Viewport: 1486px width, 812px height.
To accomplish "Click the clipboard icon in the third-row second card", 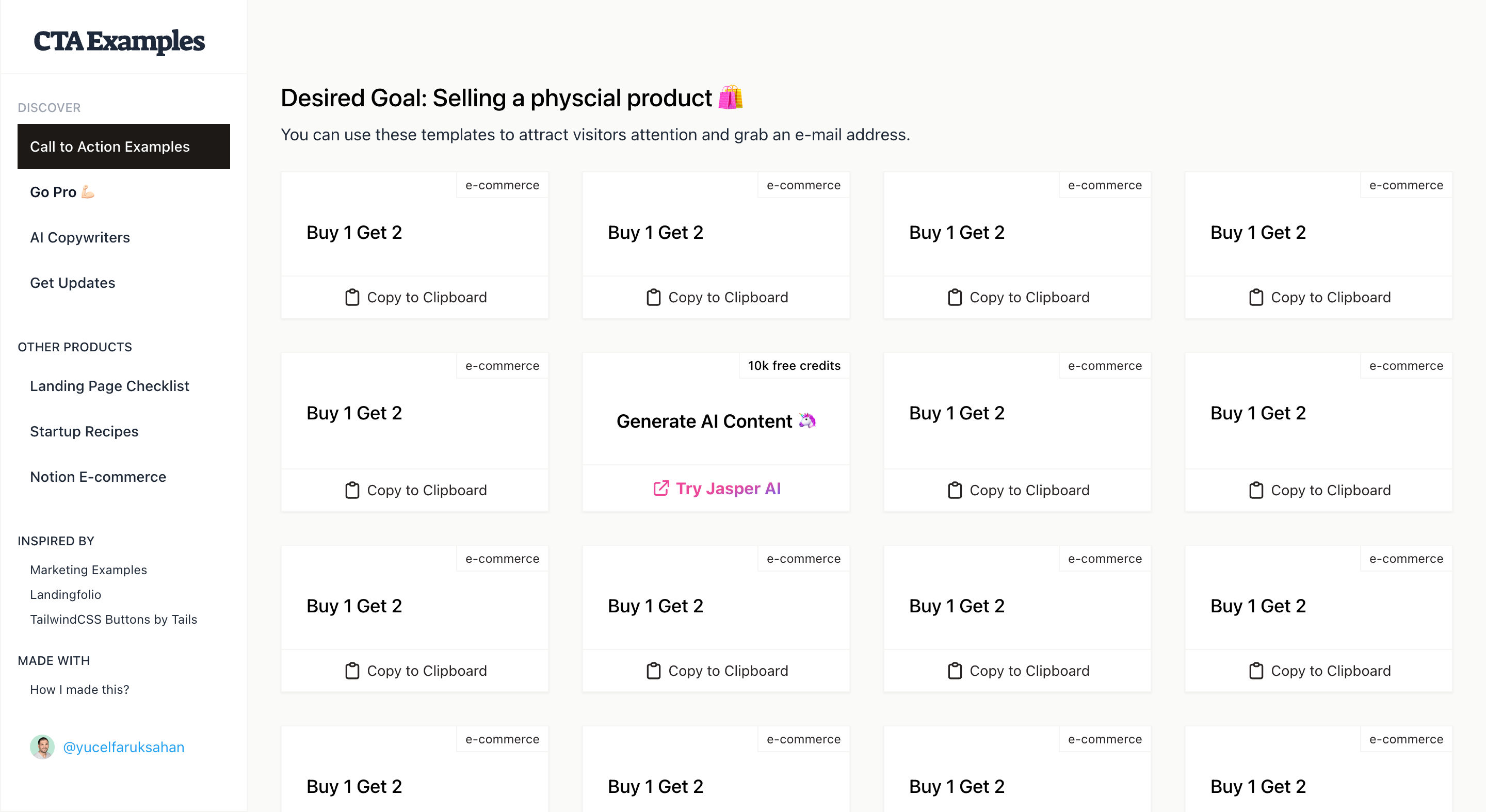I will (653, 671).
